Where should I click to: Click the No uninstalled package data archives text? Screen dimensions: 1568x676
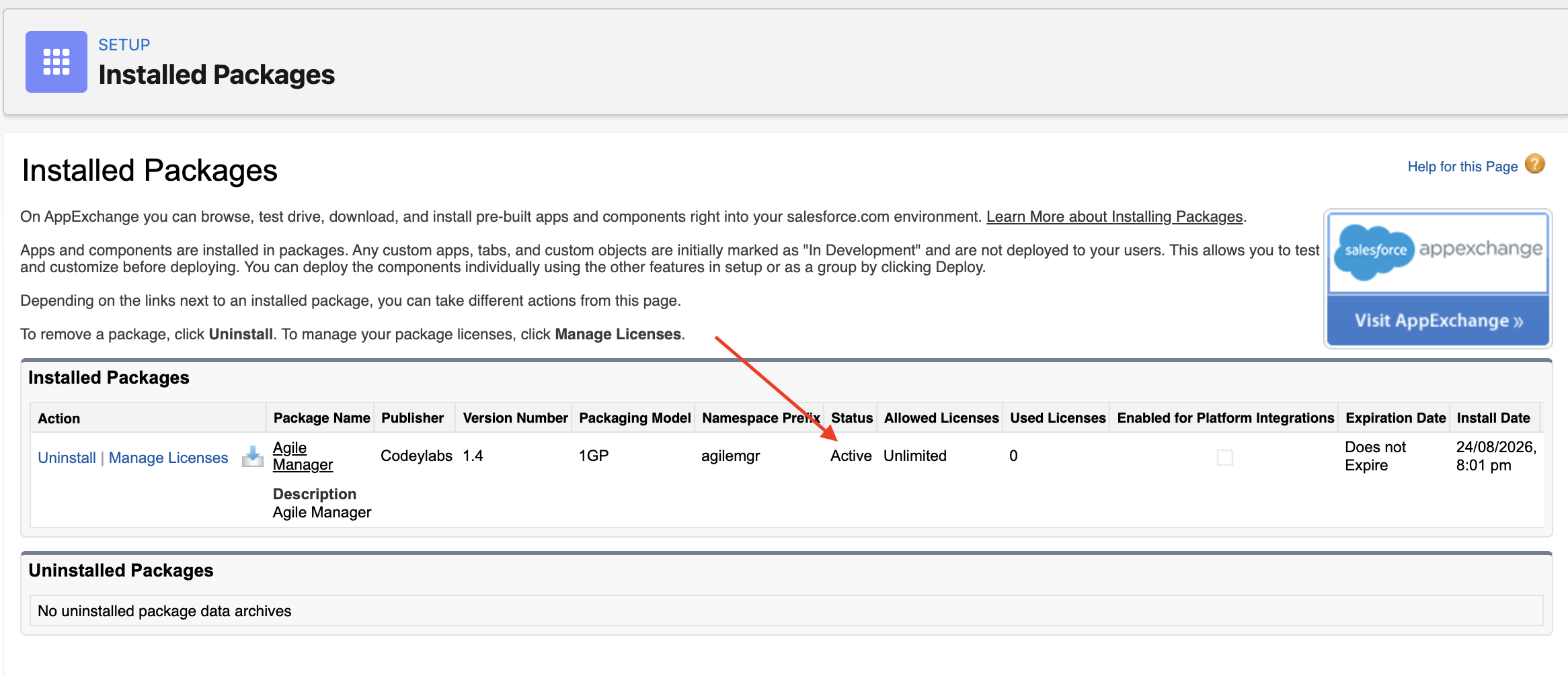tap(164, 611)
